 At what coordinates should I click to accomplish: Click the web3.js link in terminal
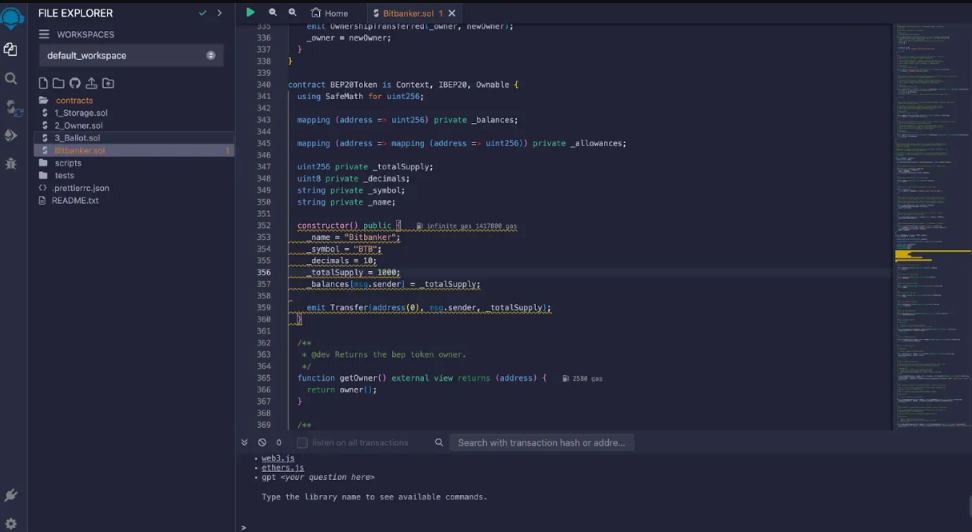278,458
